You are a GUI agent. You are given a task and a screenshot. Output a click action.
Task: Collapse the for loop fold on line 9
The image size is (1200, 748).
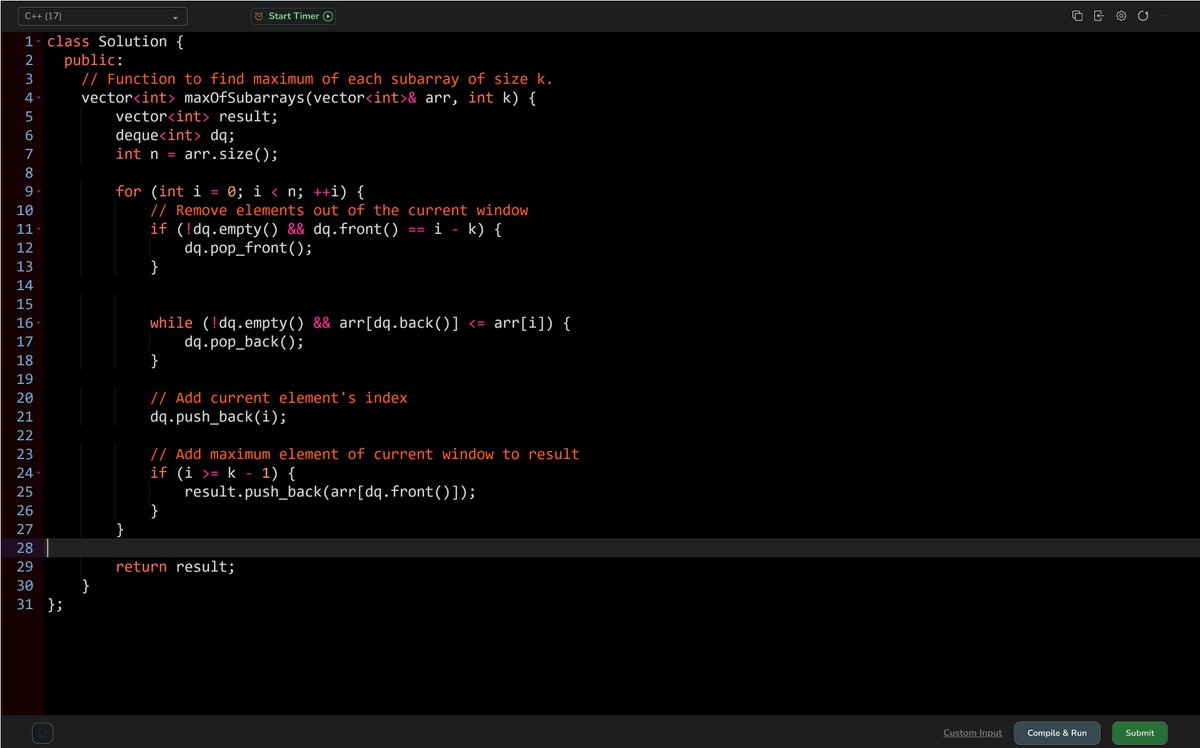coord(38,192)
